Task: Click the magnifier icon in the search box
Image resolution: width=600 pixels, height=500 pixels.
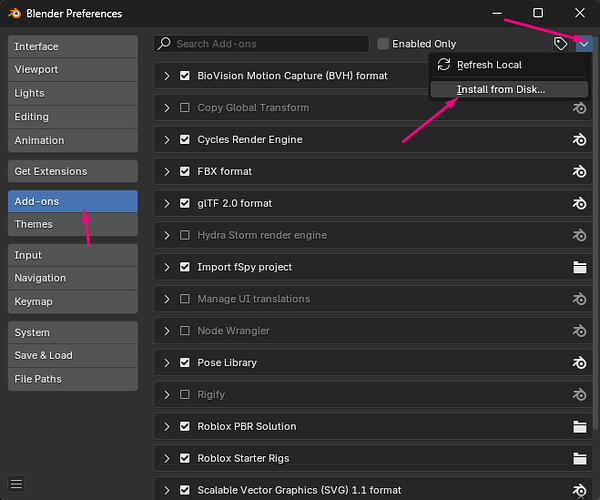Action: [165, 43]
